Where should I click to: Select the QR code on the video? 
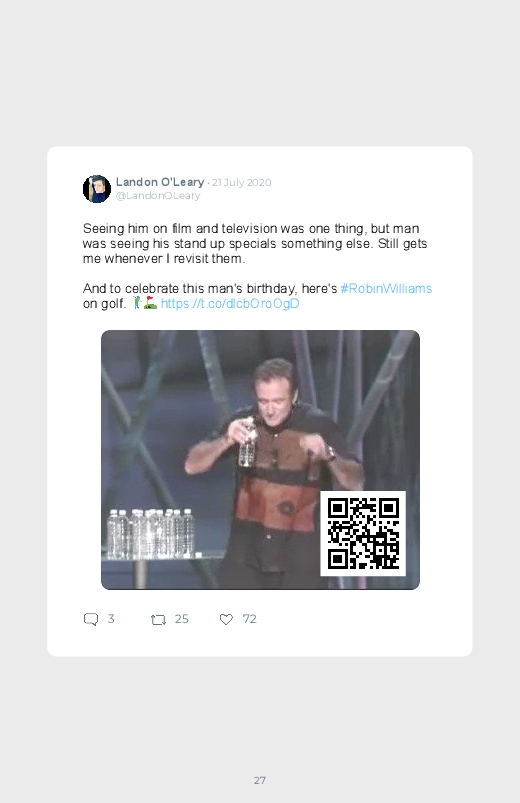[363, 533]
